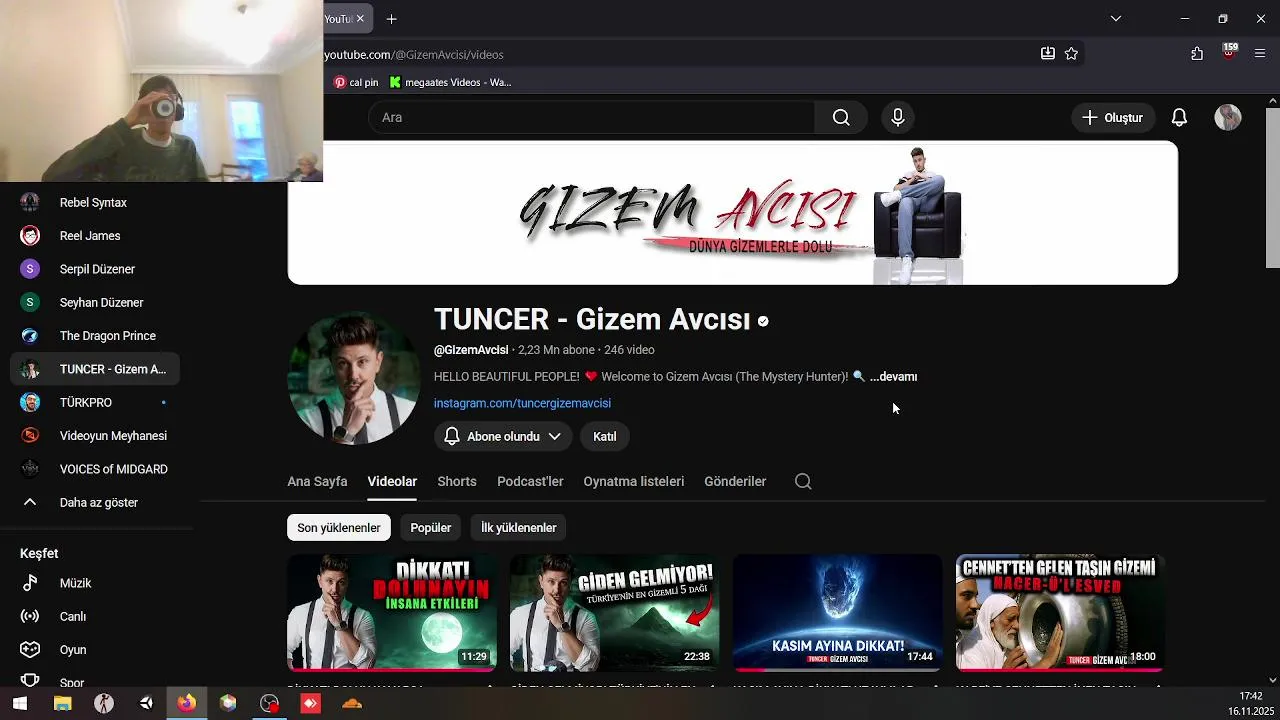The width and height of the screenshot is (1280, 720).
Task: Go to the Shorts tab
Action: (x=457, y=481)
